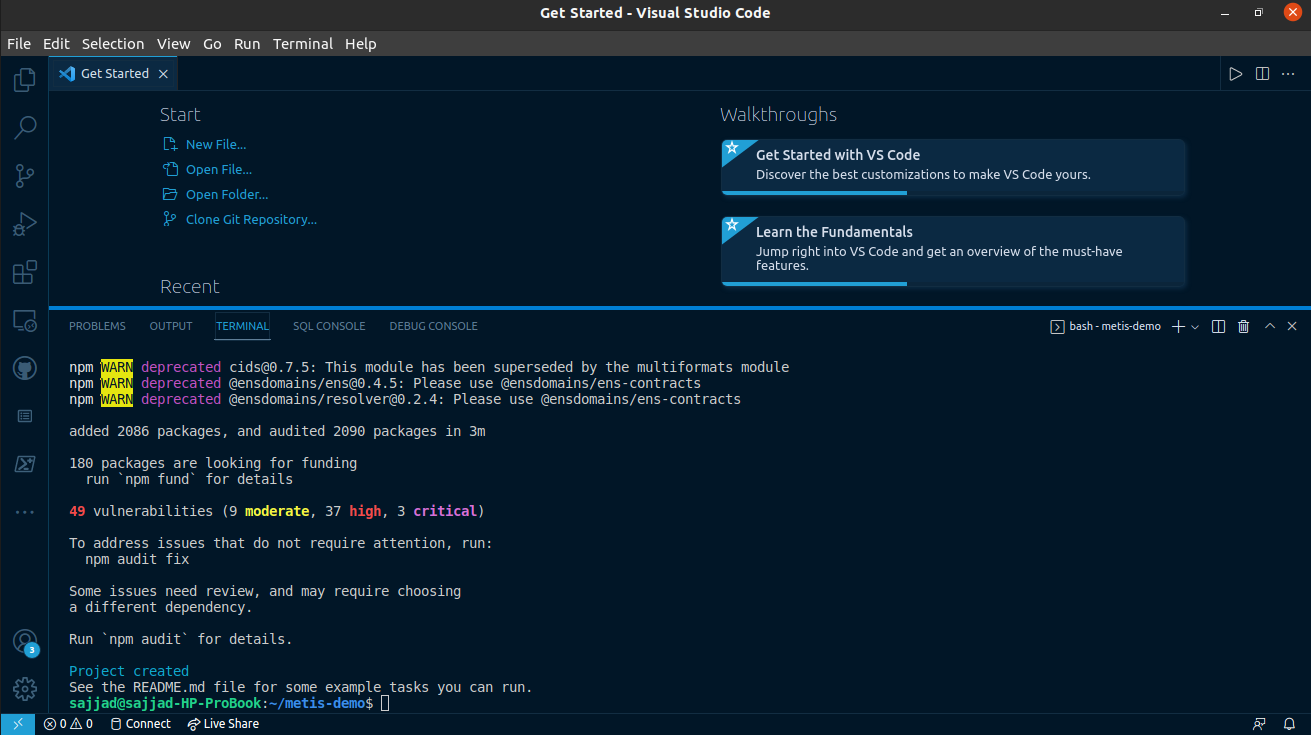Split the editor to the right

click(x=1262, y=74)
